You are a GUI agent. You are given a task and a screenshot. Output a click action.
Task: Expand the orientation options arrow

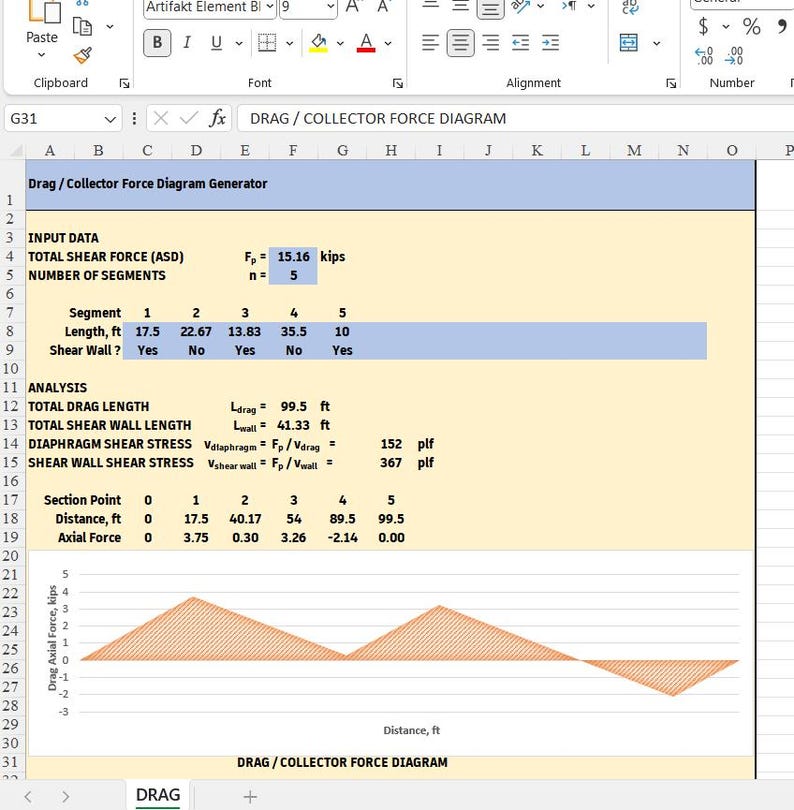click(x=540, y=6)
